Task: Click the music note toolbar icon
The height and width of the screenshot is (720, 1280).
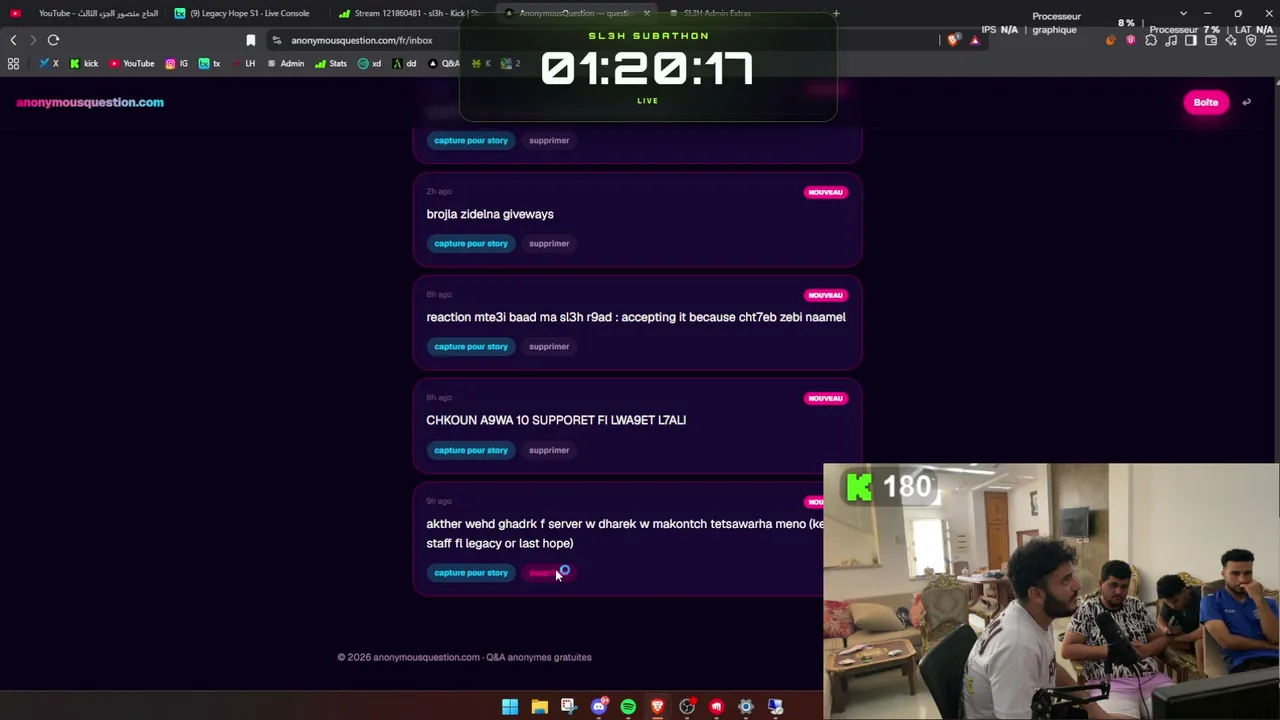Action: point(1171,40)
